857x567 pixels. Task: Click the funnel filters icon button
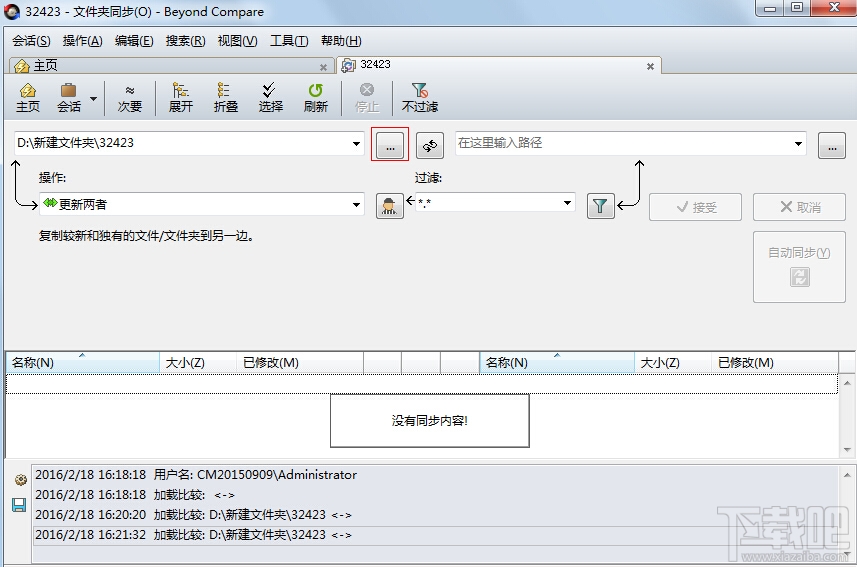point(600,206)
